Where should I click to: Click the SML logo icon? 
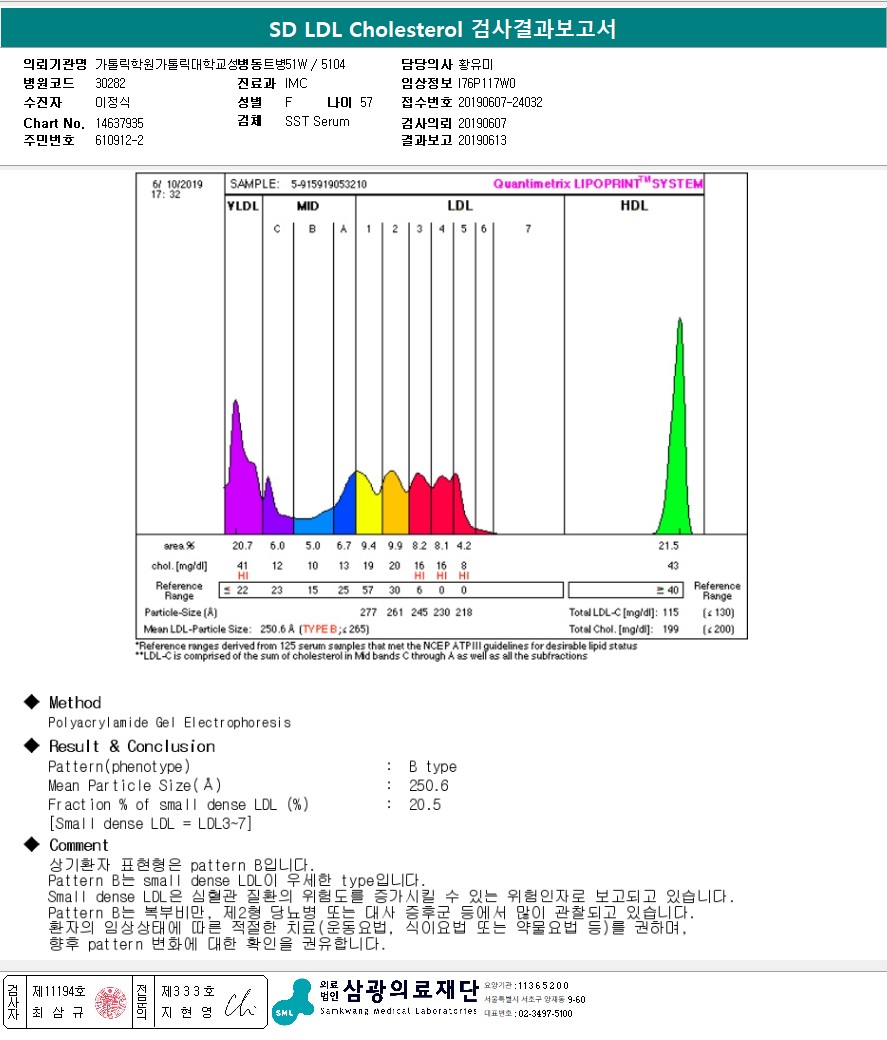point(293,1002)
